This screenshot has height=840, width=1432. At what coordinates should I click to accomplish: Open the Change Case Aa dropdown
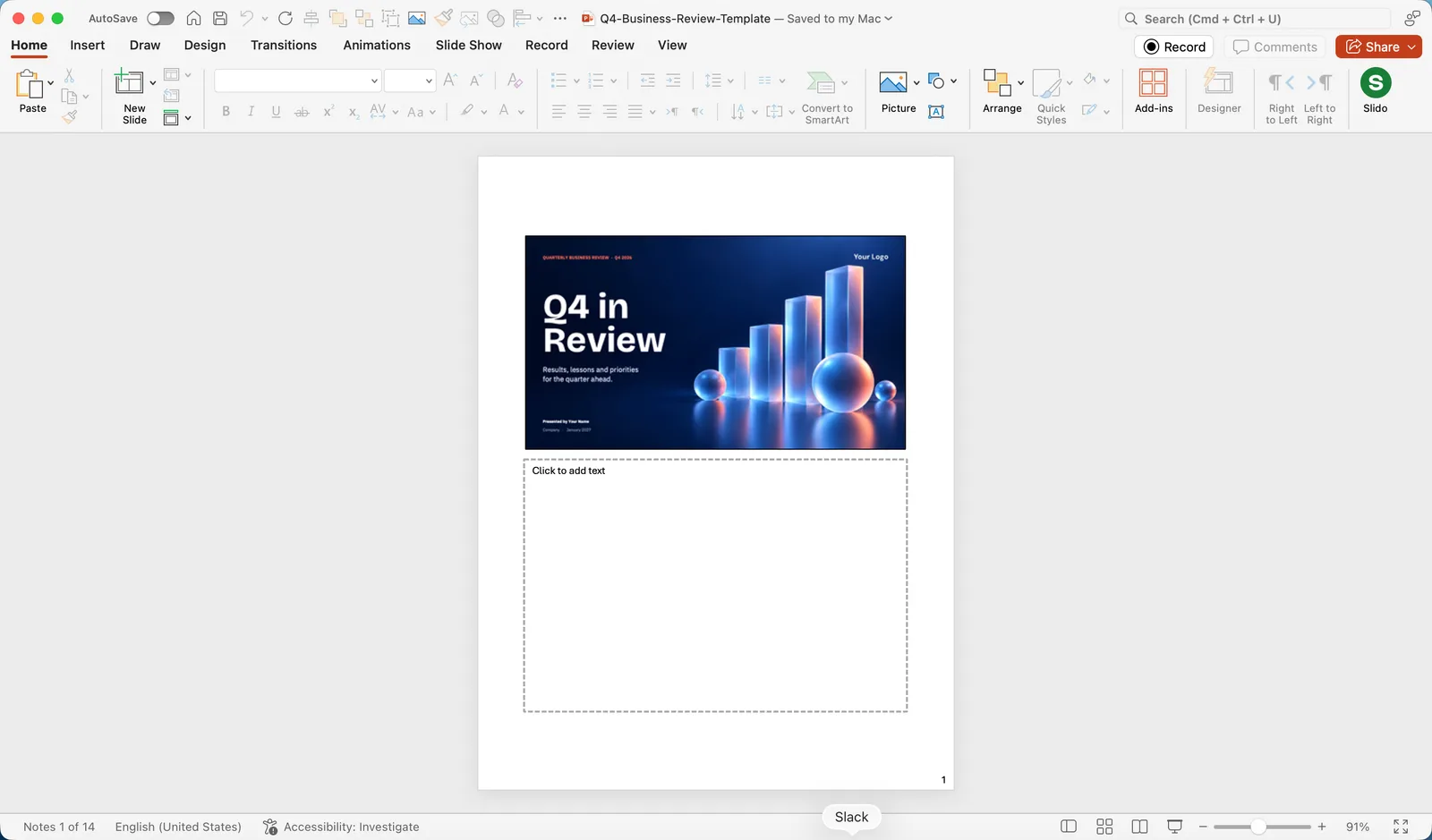point(421,112)
